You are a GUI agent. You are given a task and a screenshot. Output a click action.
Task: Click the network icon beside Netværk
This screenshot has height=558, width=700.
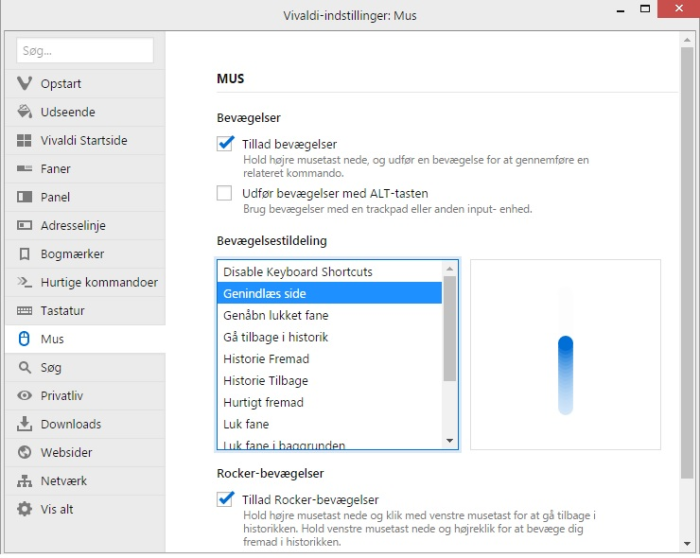(x=24, y=481)
